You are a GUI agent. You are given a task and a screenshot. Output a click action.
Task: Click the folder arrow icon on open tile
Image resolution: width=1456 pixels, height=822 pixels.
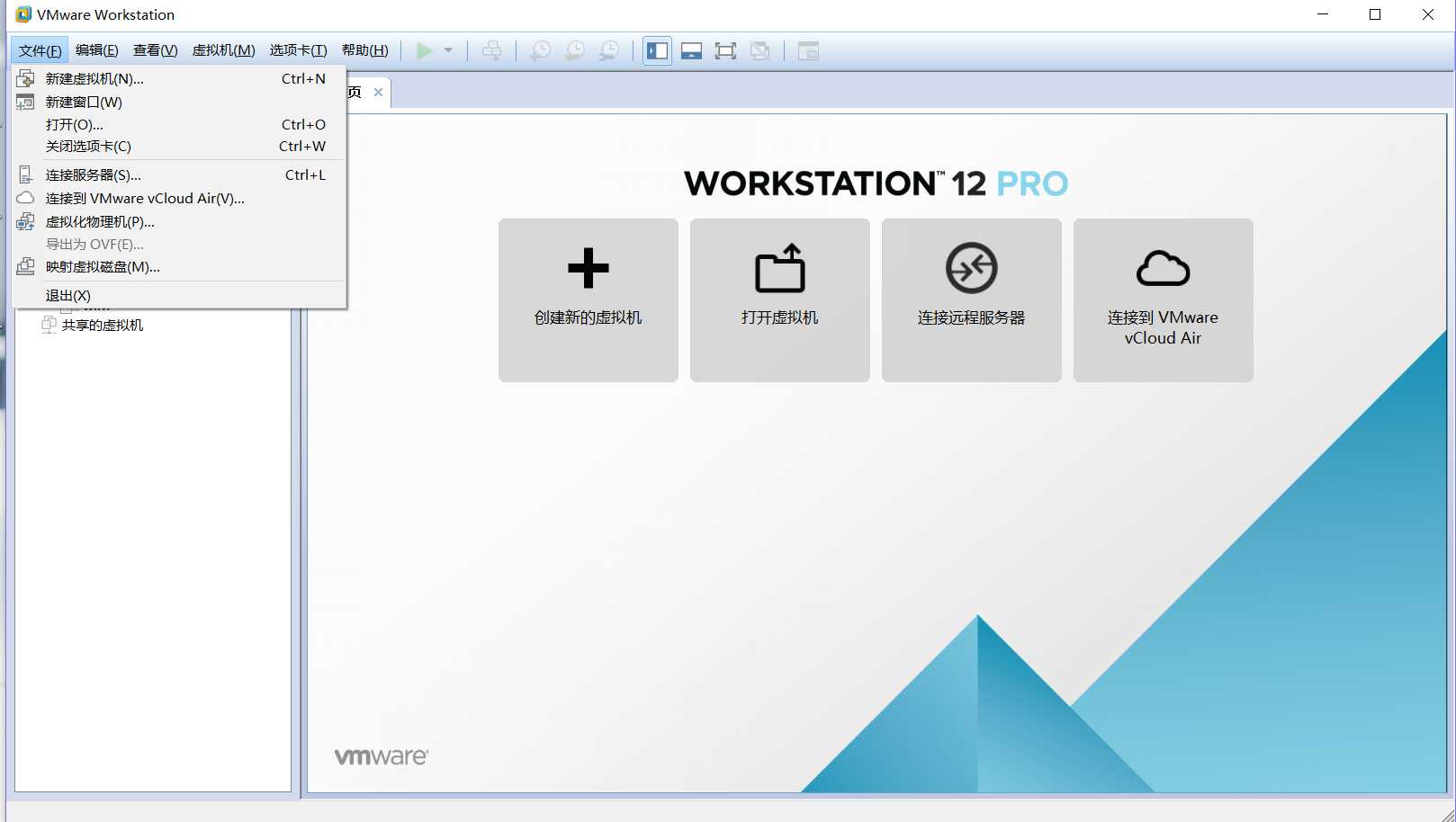(780, 268)
